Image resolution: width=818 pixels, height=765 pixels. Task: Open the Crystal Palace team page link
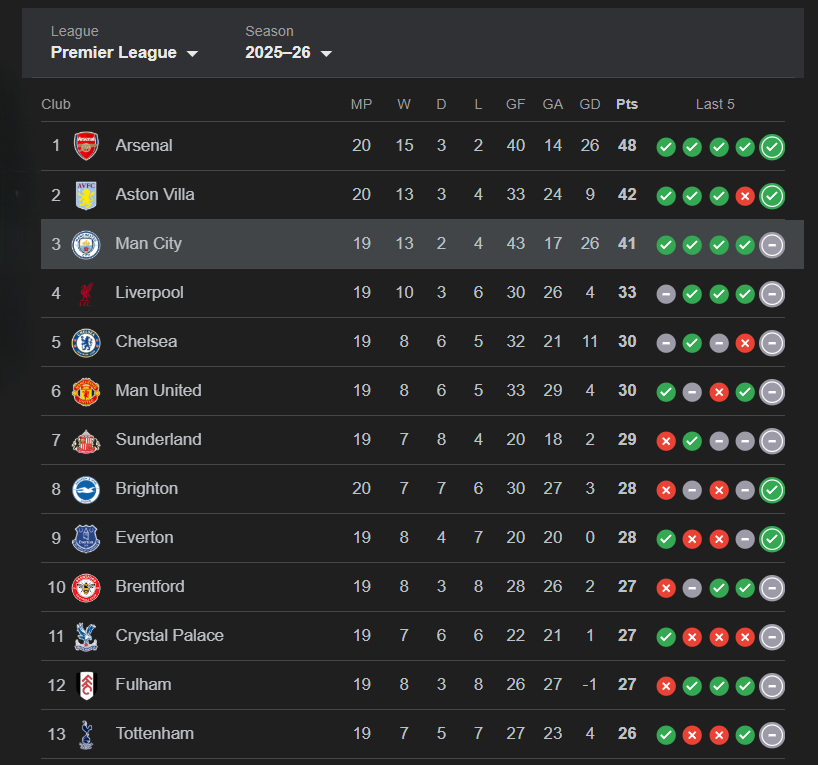tap(171, 636)
